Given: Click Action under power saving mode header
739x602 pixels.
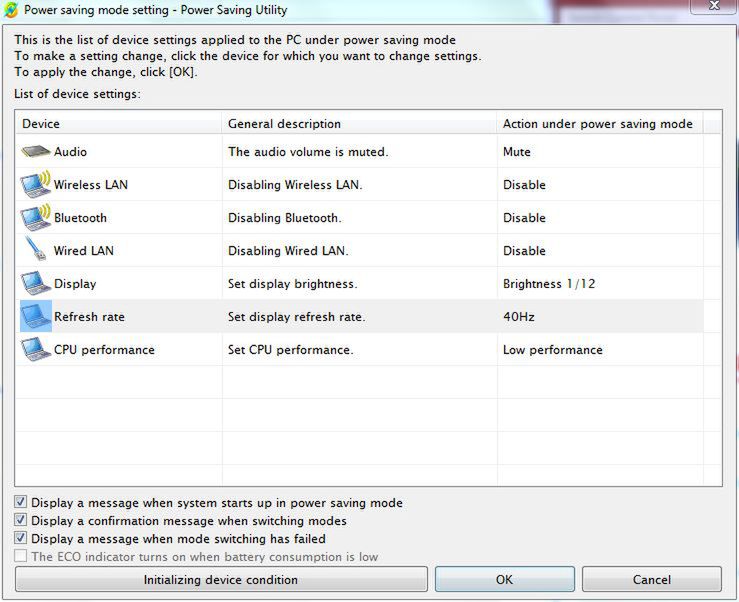Looking at the screenshot, I should point(600,124).
